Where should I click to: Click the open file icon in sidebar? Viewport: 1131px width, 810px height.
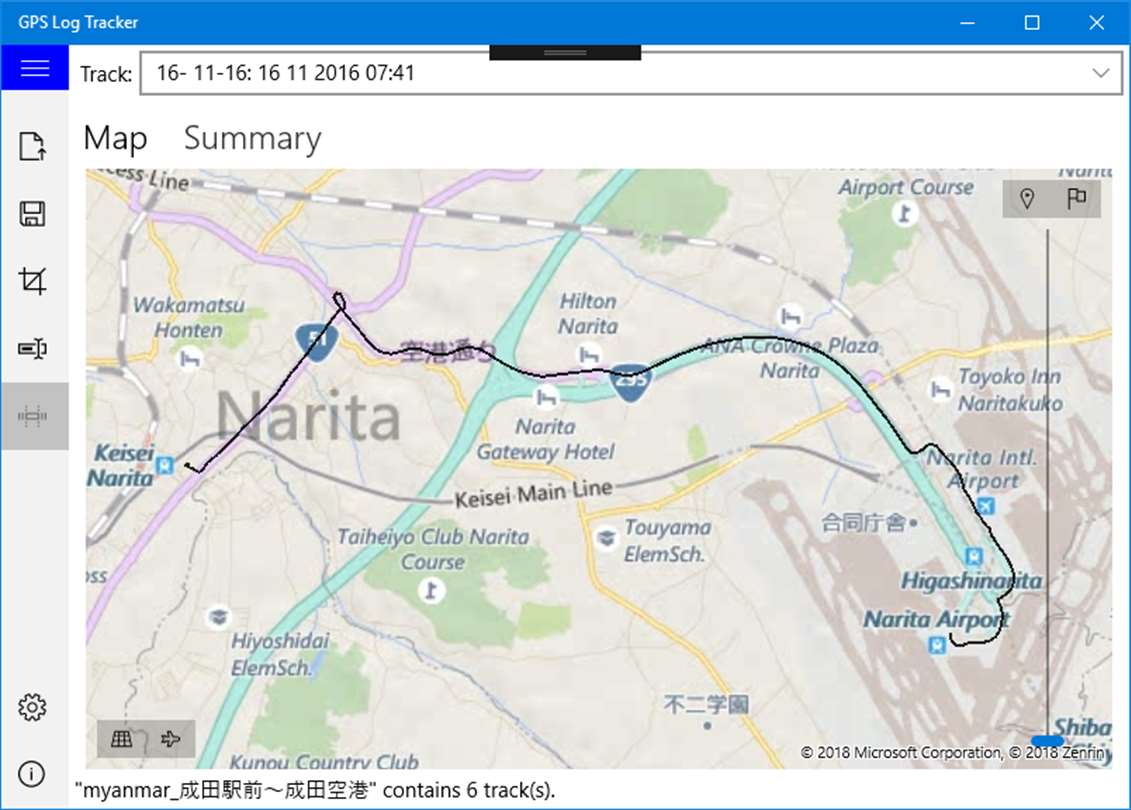[x=33, y=146]
